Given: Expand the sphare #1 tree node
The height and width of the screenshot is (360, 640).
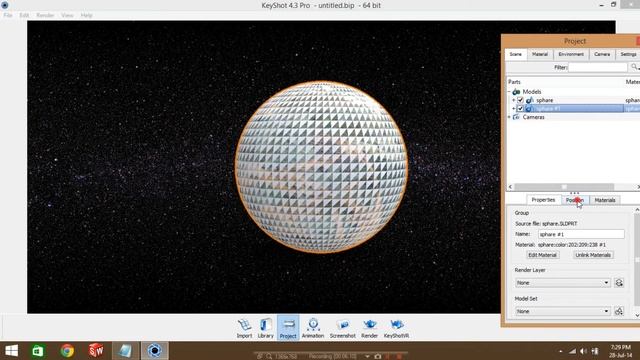Looking at the screenshot, I should [x=513, y=109].
